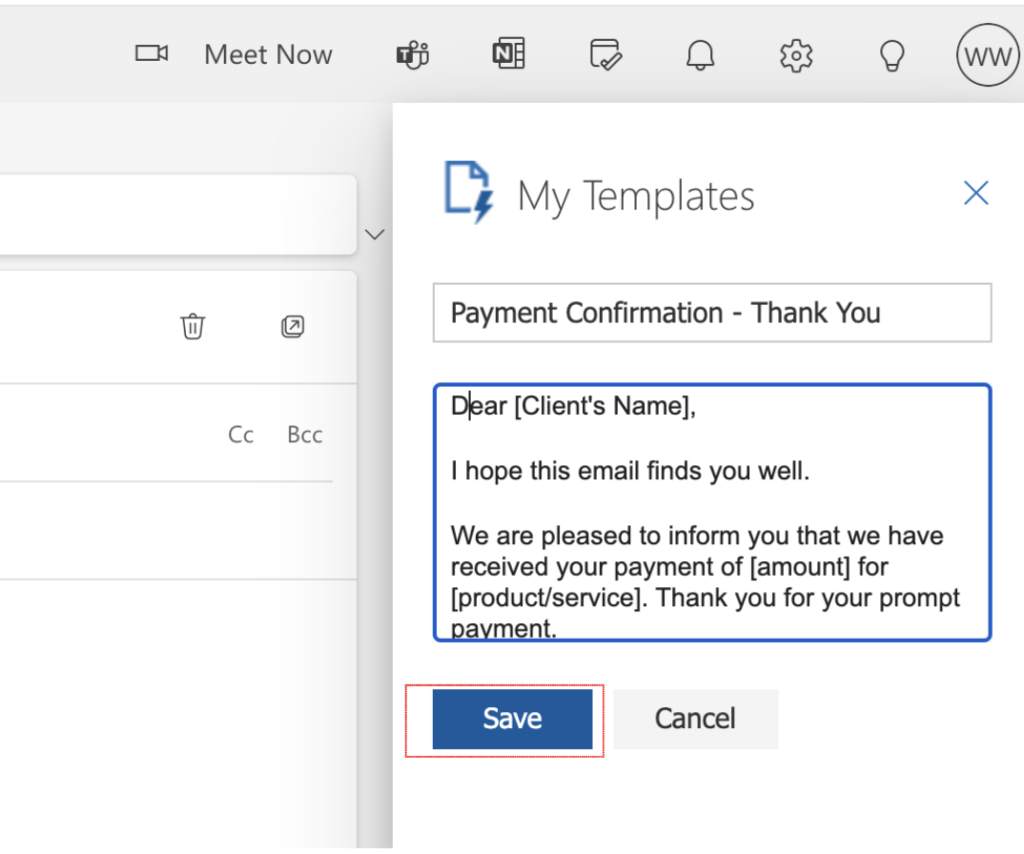The height and width of the screenshot is (854, 1024).
Task: Open the Tips lightbulb icon
Action: [x=891, y=55]
